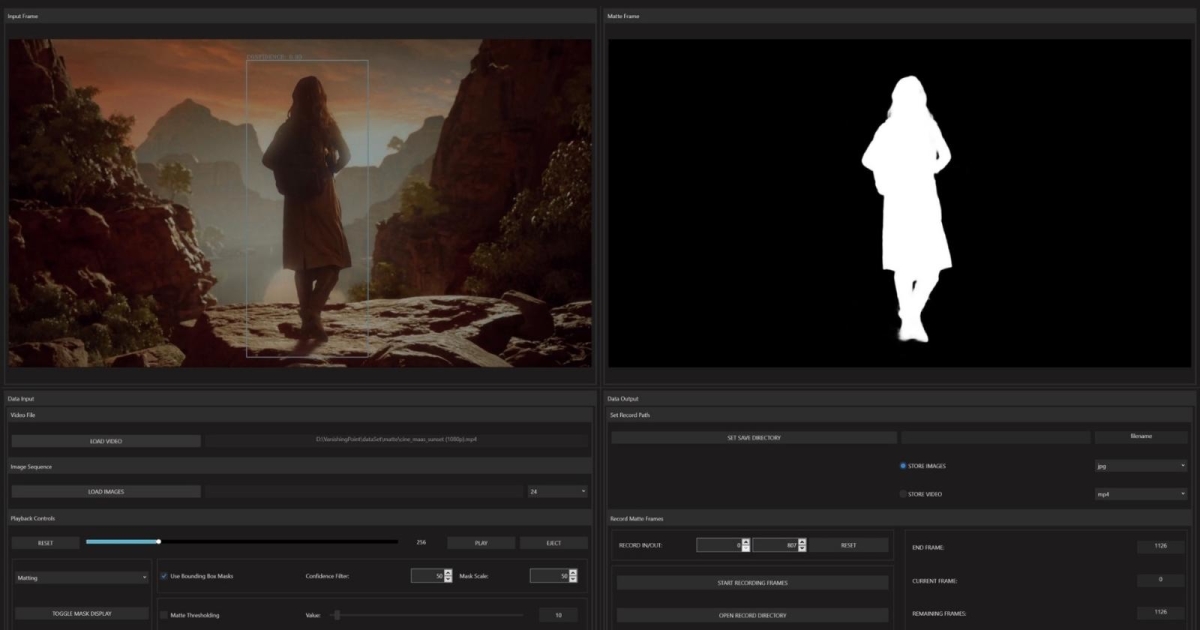This screenshot has width=1200, height=630.
Task: Click the REMAINING FRAMES value 1126
Action: click(1162, 613)
